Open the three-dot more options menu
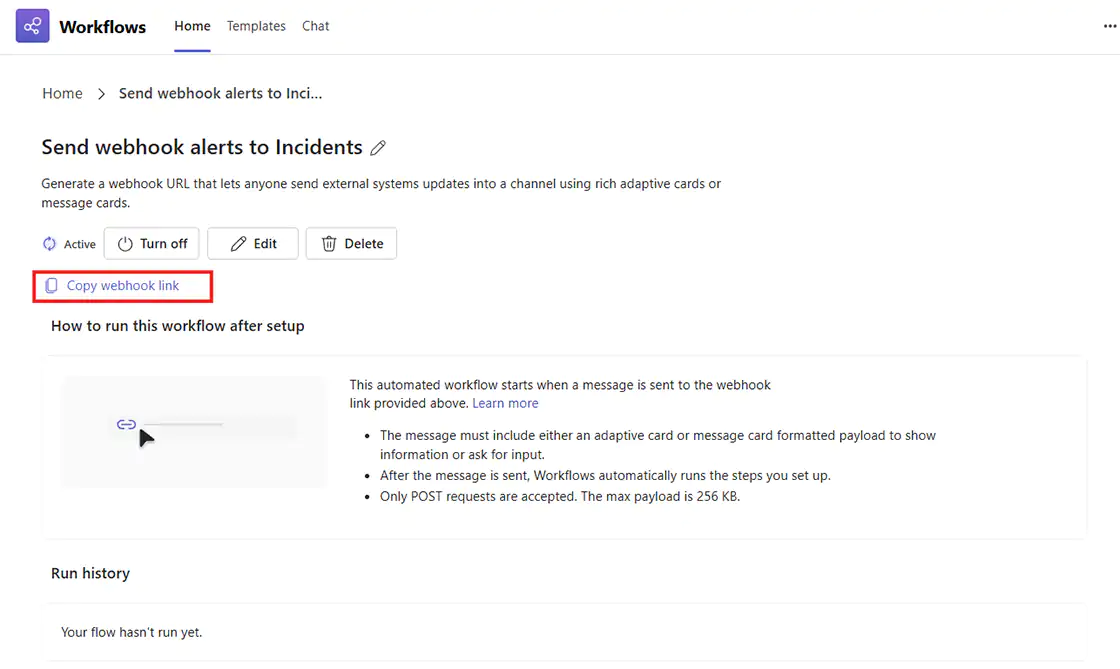This screenshot has height=669, width=1120. coord(1109,26)
